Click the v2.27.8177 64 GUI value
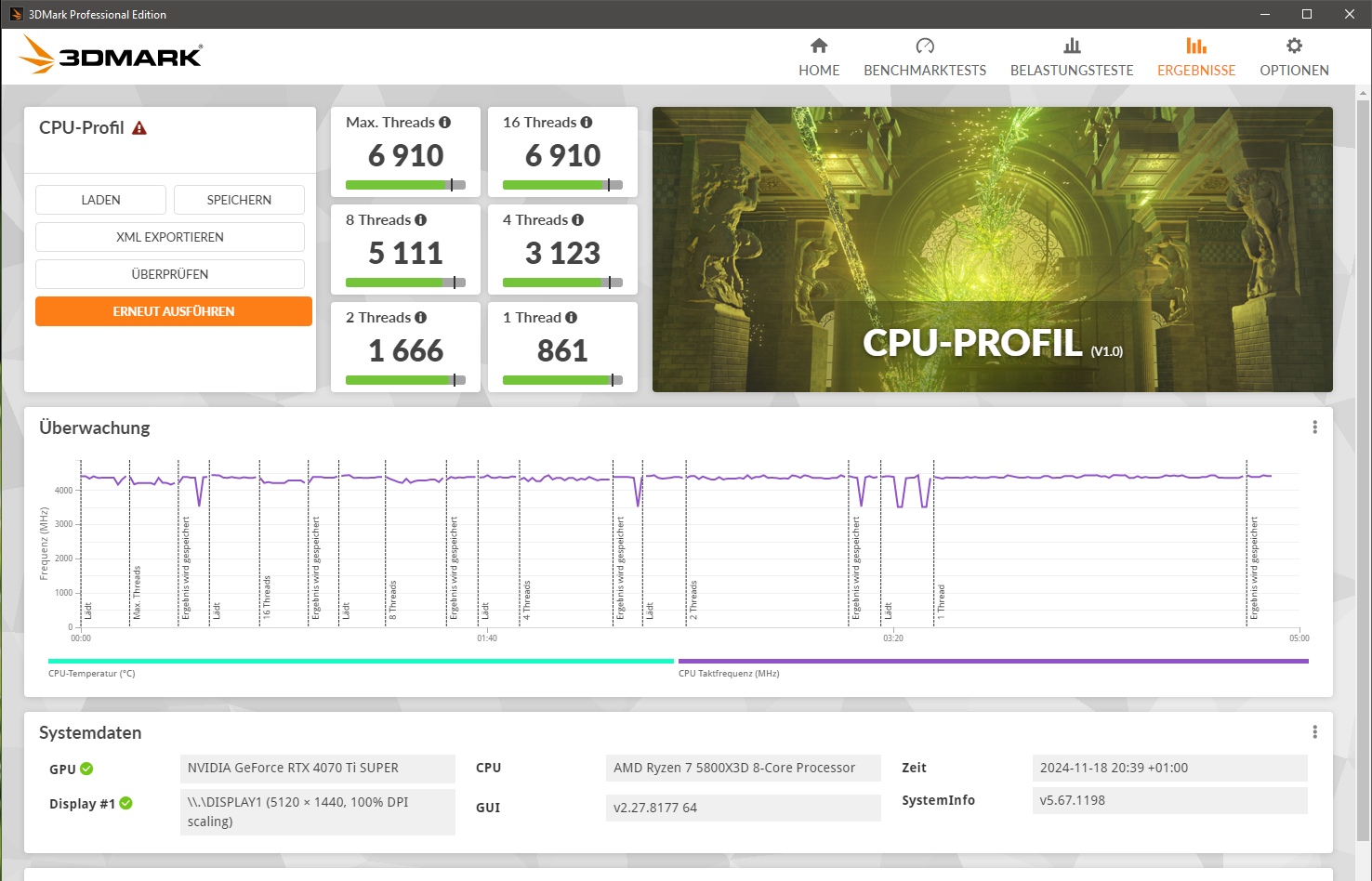Screen dimensions: 1372x881 pos(743,808)
